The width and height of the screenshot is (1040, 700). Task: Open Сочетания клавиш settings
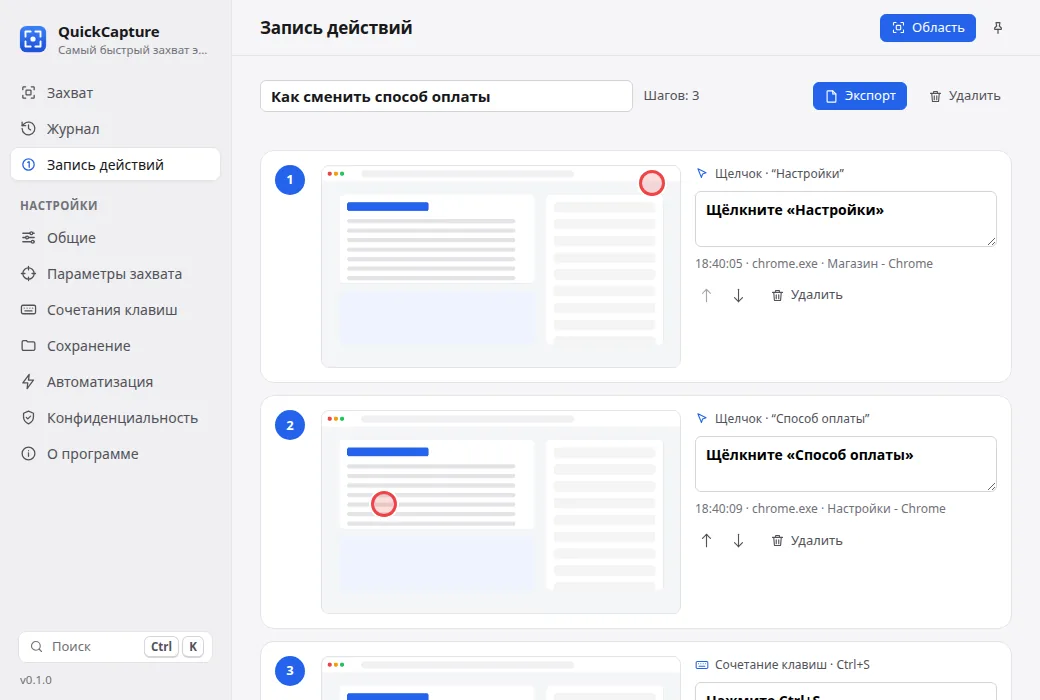click(115, 310)
